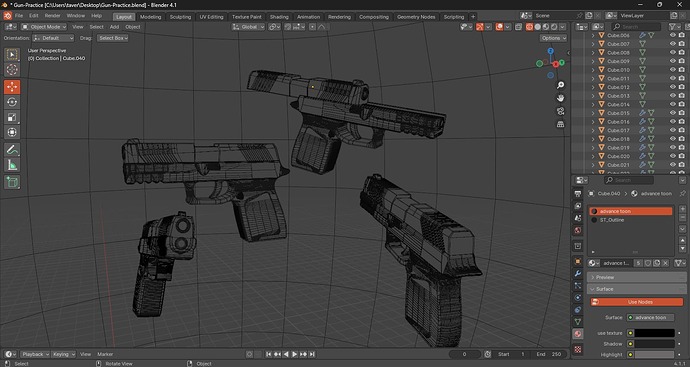Switch orthographic/perspective grid icon
This screenshot has height=367, width=690.
560,124
